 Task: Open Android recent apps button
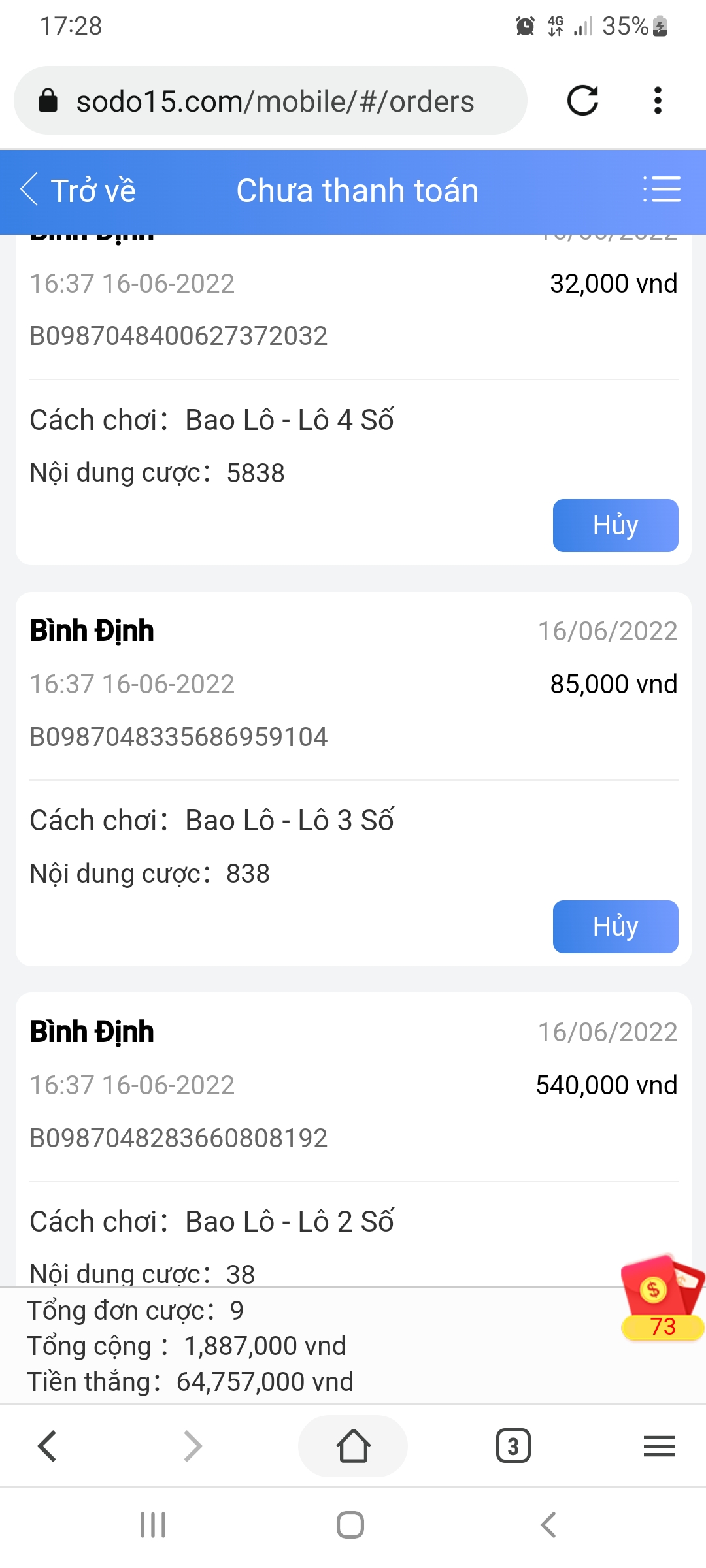(x=153, y=1525)
